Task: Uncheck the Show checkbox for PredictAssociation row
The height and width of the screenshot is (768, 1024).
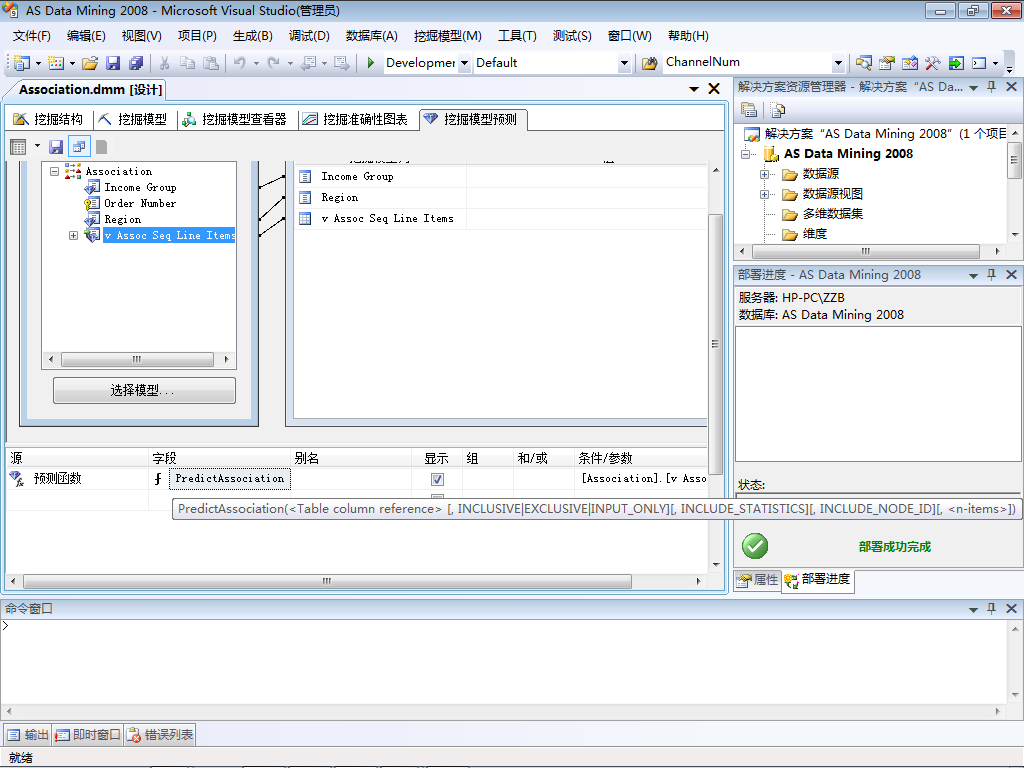Action: (x=437, y=479)
